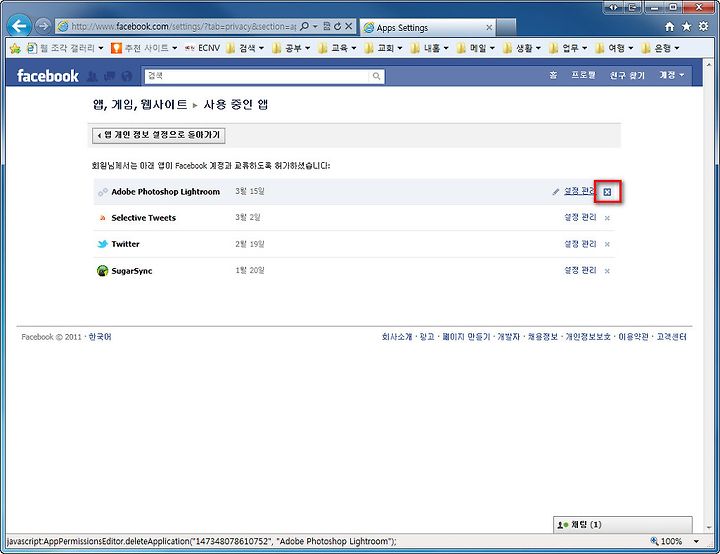
Task: Go to 홈 in Facebook header
Action: 553,75
